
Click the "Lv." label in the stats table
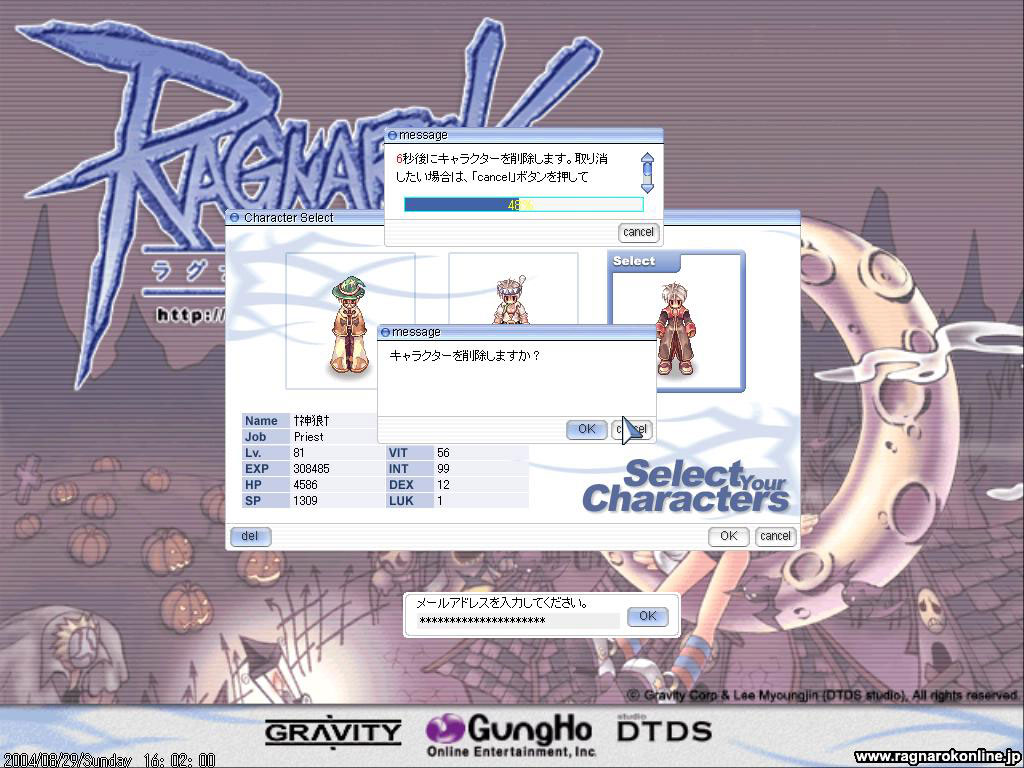[x=253, y=453]
